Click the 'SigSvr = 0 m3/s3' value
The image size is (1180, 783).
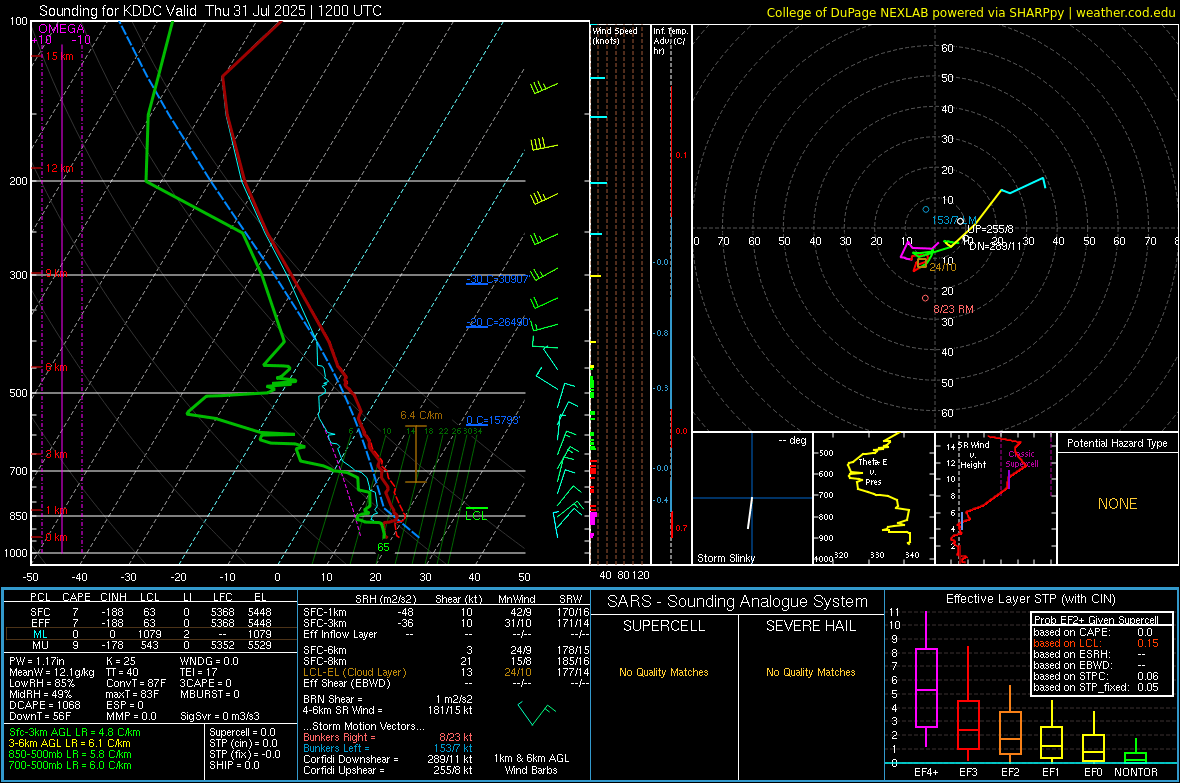[220, 716]
